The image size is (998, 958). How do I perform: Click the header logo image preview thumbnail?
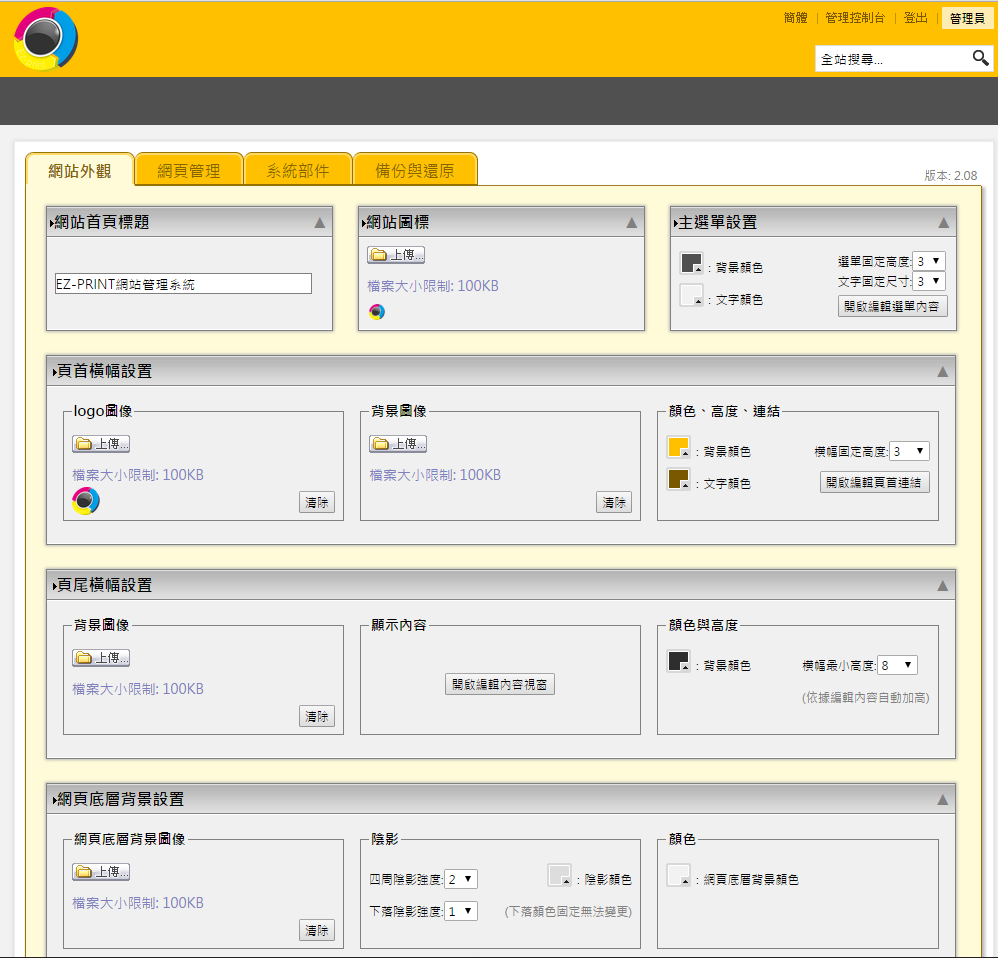pos(86,501)
